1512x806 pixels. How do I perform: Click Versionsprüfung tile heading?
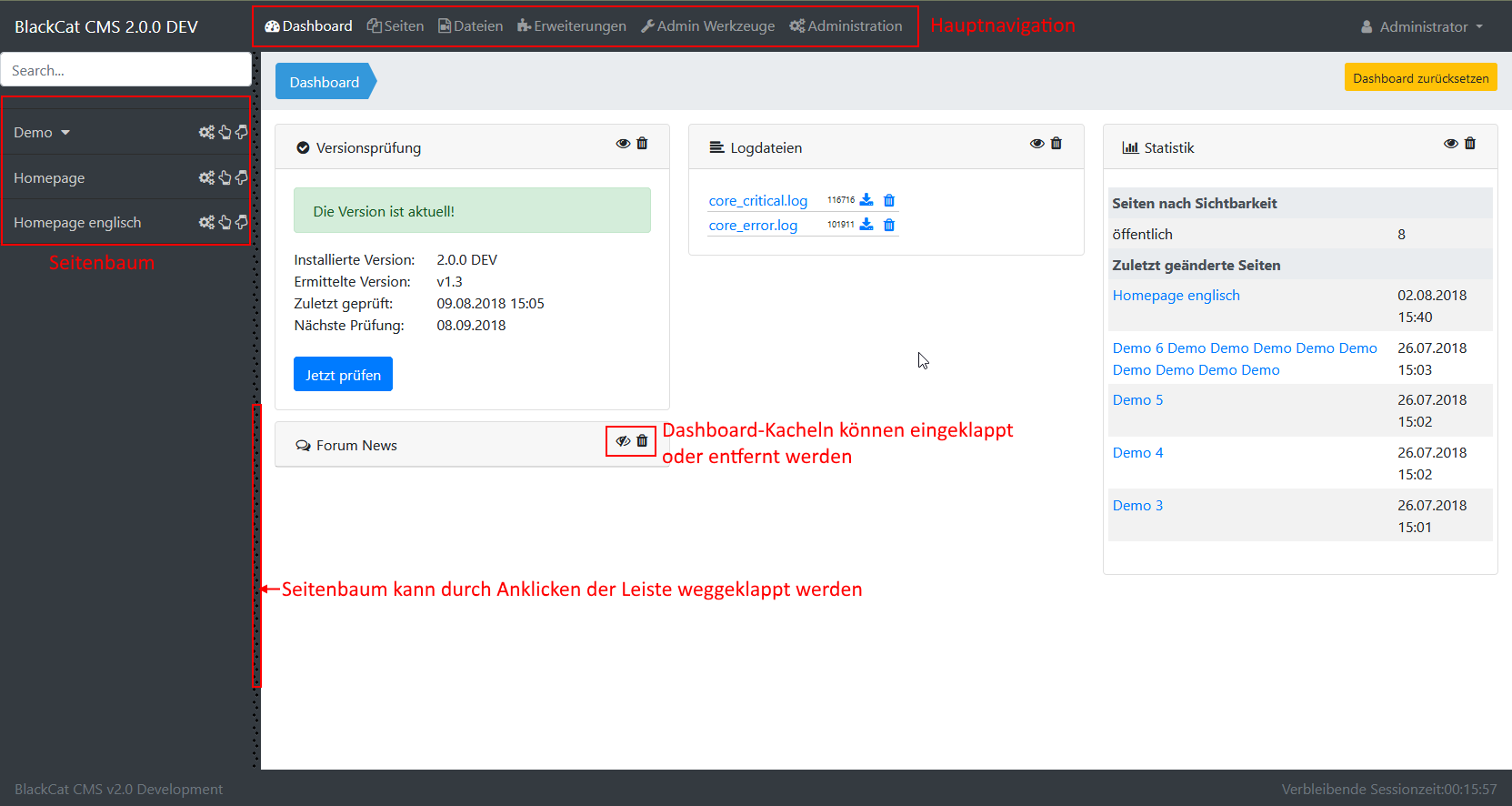point(368,148)
